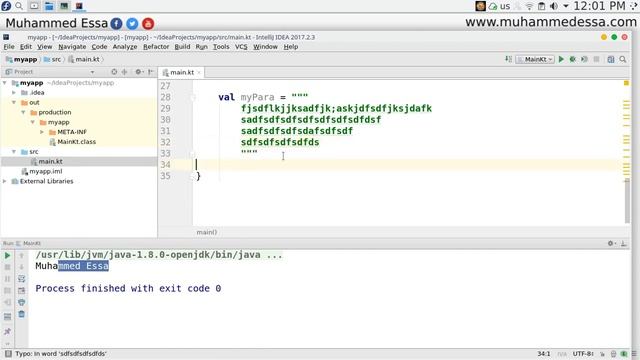Image resolution: width=640 pixels, height=360 pixels.
Task: Click UTF-8 encoding in status bar
Action: [x=583, y=354]
